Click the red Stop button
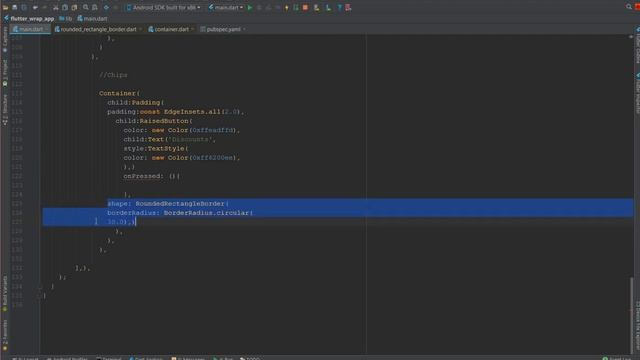Screen dimensions: 640x360 [305, 7]
